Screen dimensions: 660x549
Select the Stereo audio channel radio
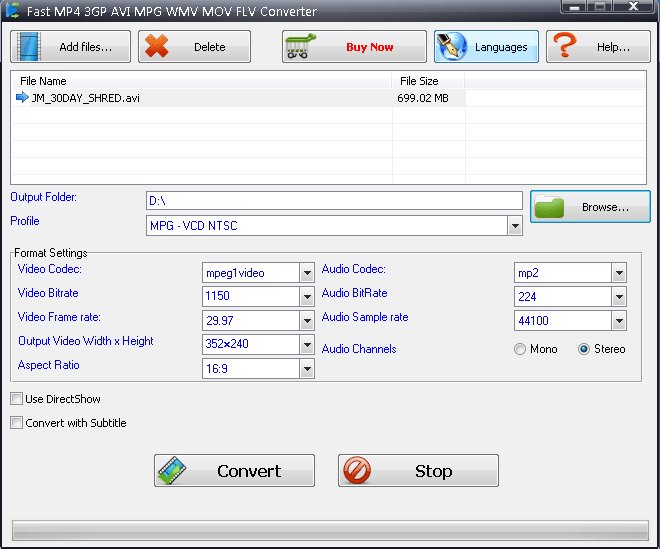(x=584, y=349)
